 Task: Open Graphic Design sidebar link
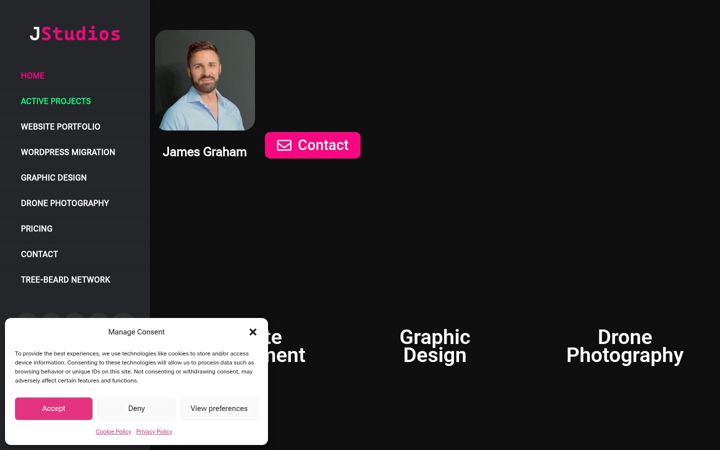(53, 178)
